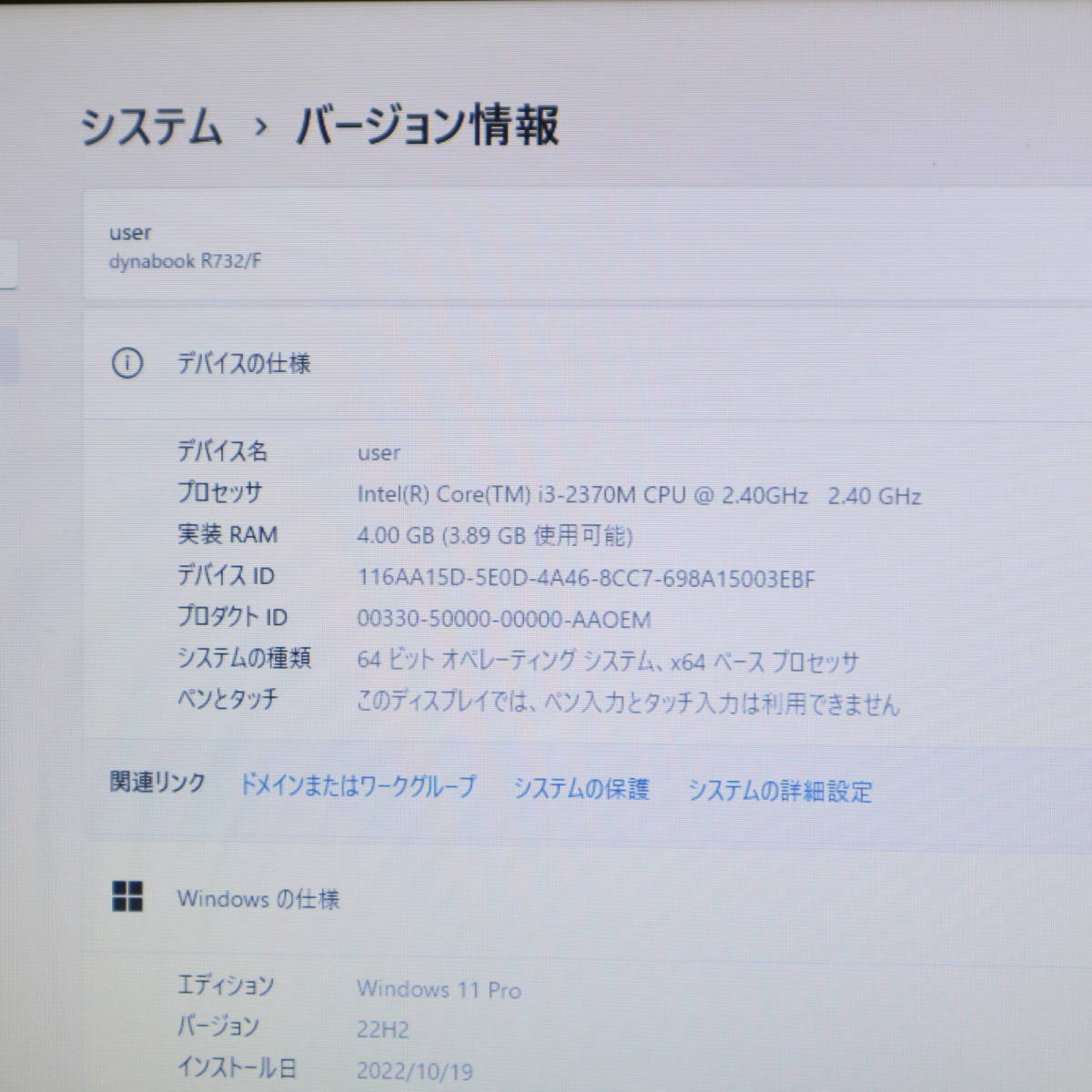
Task: Click the バージョン情報 page title
Action: point(427,126)
